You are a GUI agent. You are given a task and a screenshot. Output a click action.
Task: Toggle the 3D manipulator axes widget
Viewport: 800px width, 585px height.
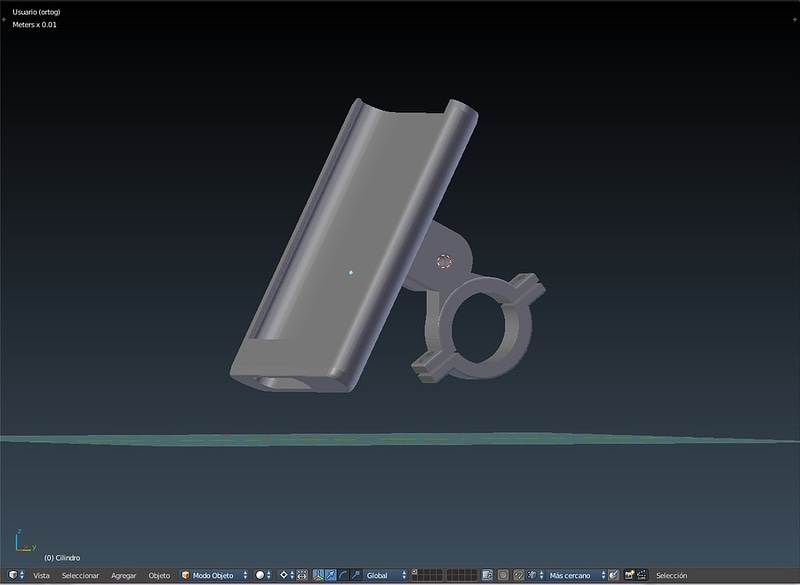(318, 575)
